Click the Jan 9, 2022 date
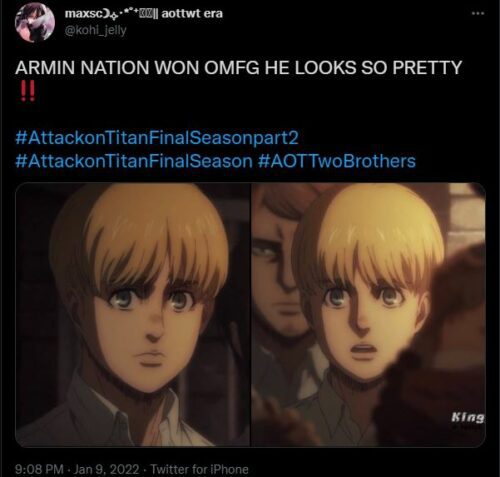 106,469
